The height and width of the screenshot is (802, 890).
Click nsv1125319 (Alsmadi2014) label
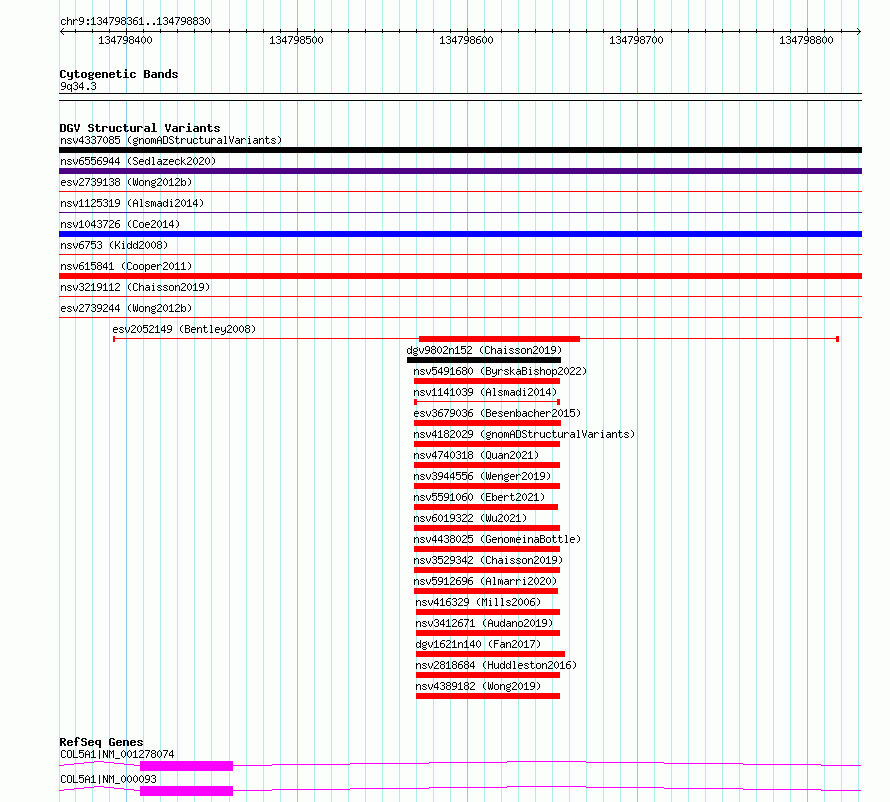tap(132, 203)
